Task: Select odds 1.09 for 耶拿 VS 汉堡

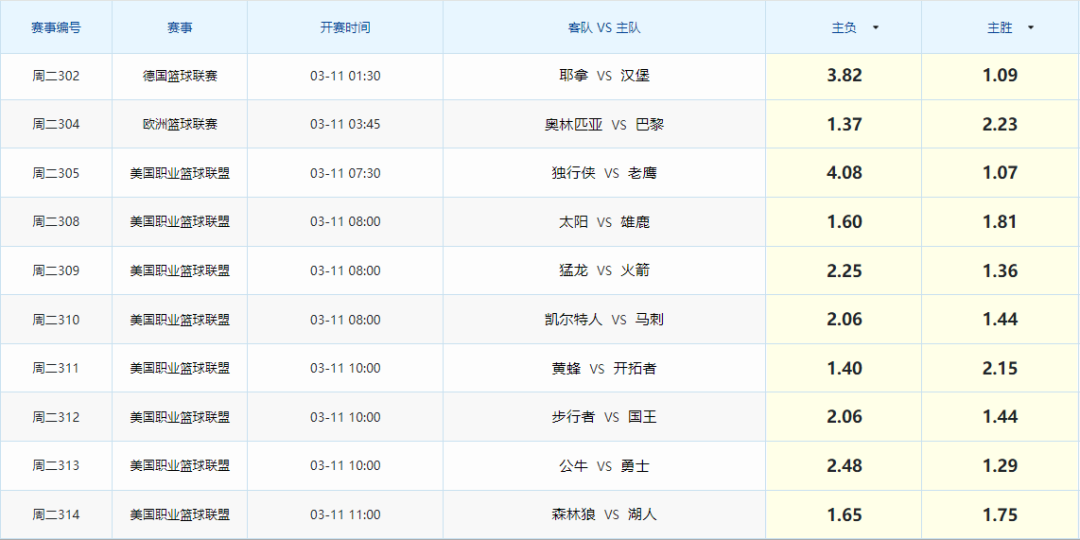Action: point(1001,76)
